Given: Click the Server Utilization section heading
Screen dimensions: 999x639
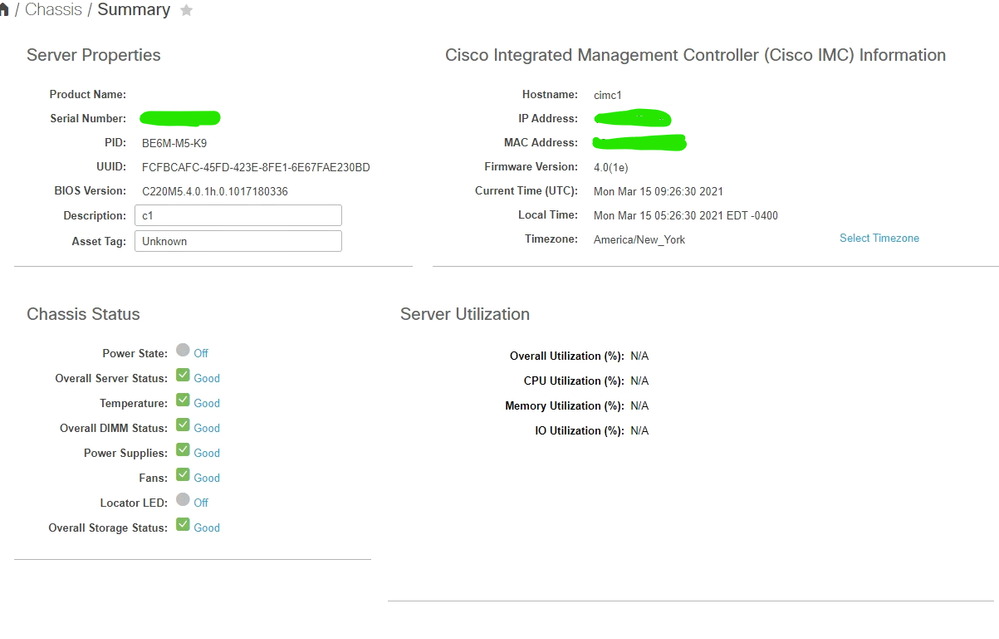Looking at the screenshot, I should [465, 314].
